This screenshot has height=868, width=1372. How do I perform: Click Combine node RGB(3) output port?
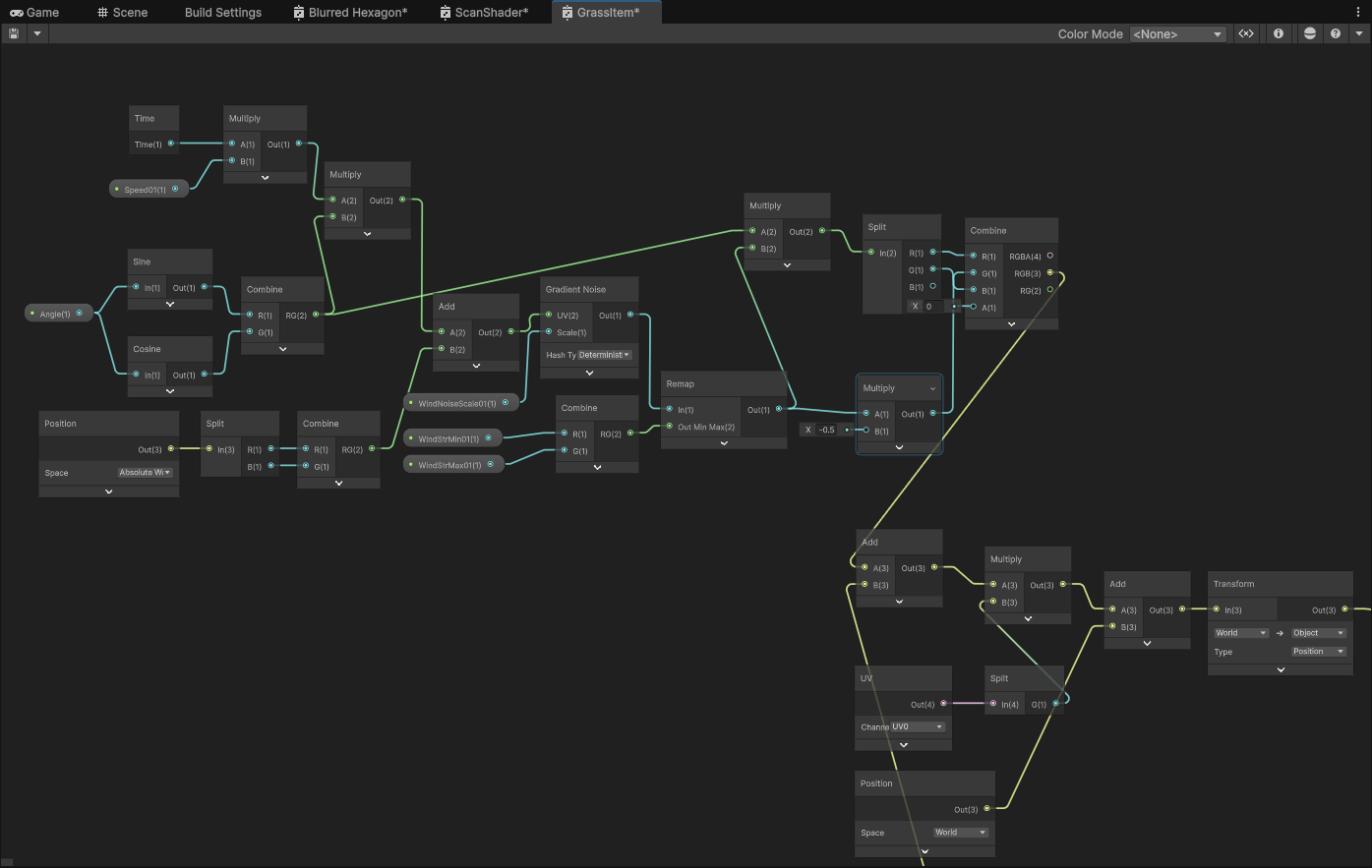(x=1050, y=272)
